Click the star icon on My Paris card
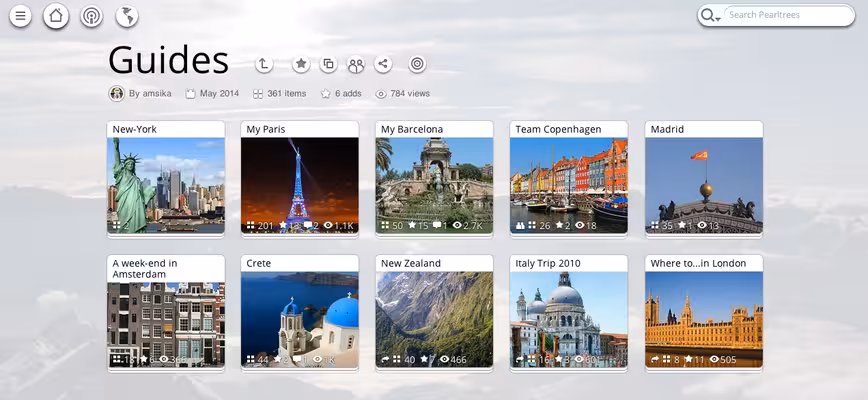 click(283, 225)
